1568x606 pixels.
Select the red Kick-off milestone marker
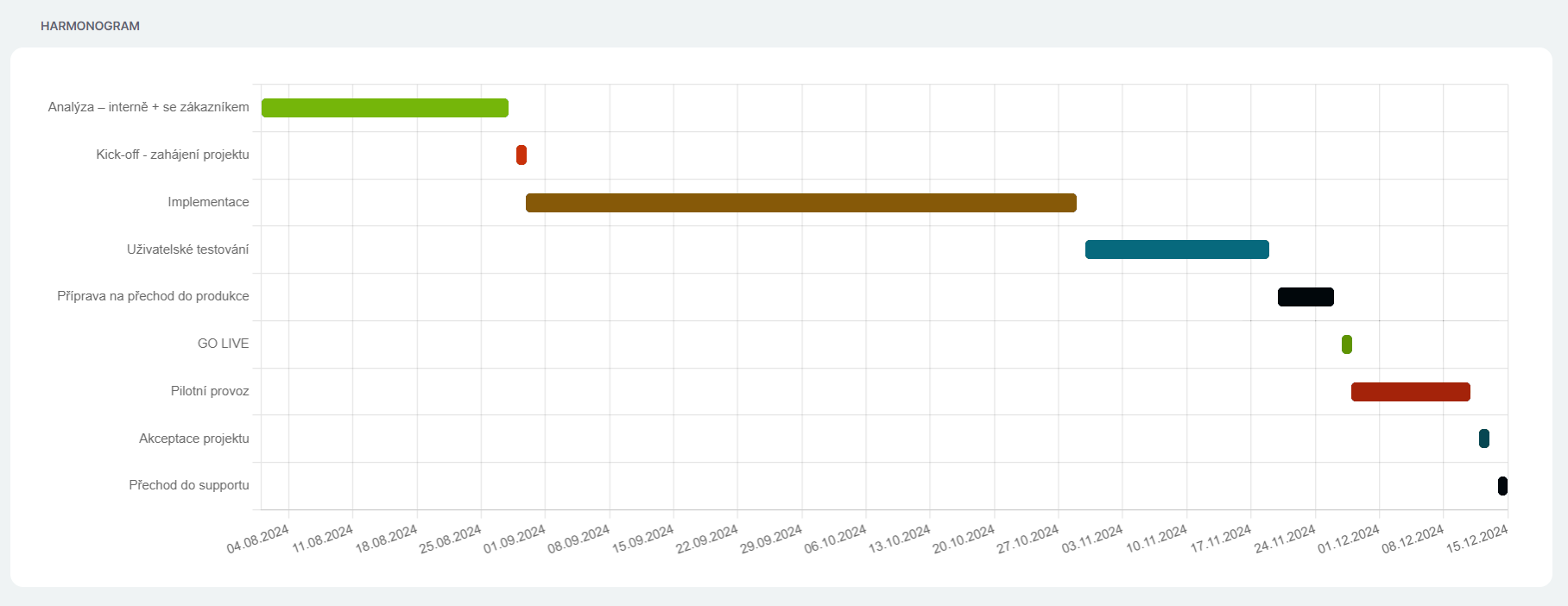point(522,155)
